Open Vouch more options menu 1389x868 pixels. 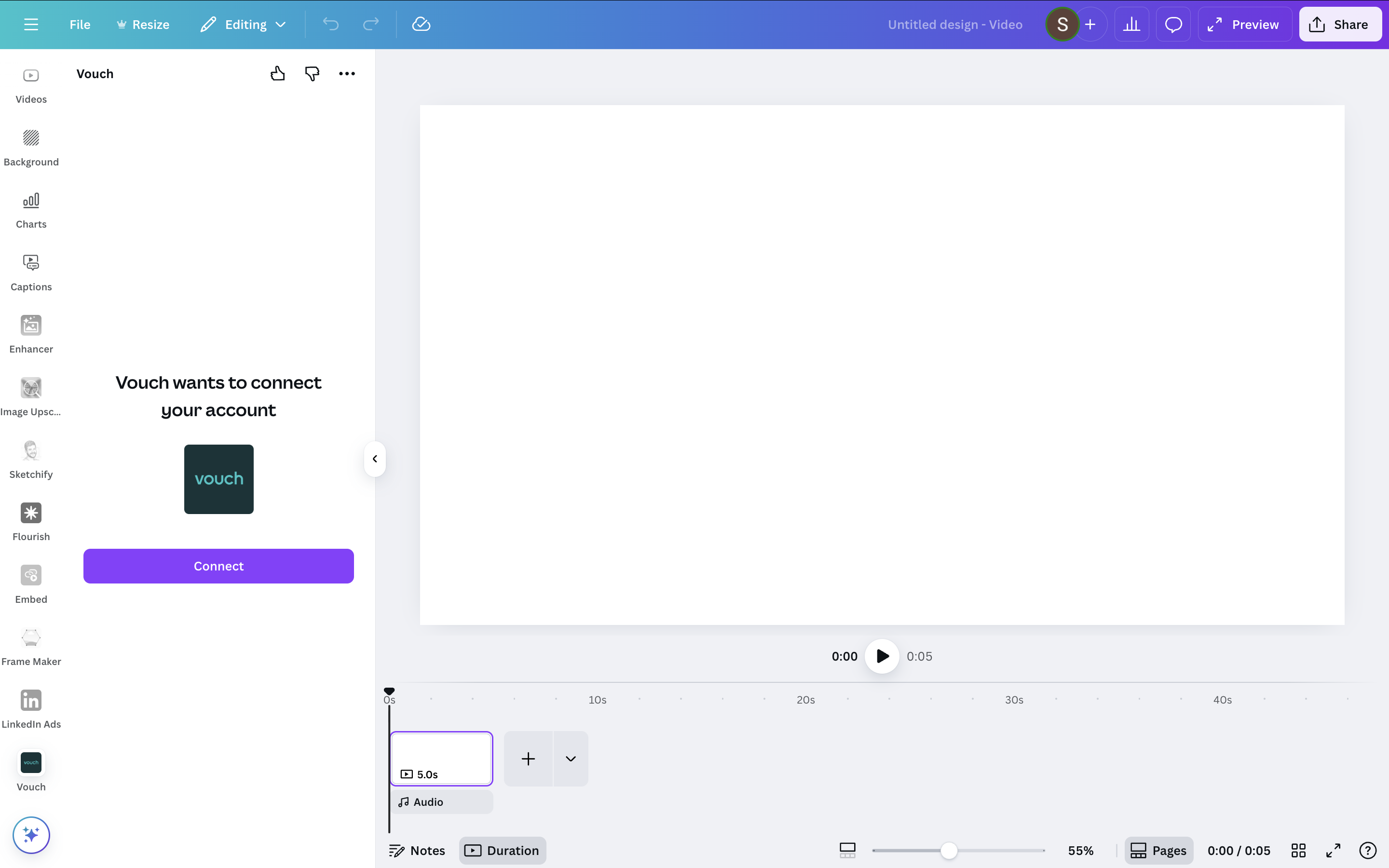click(x=347, y=73)
